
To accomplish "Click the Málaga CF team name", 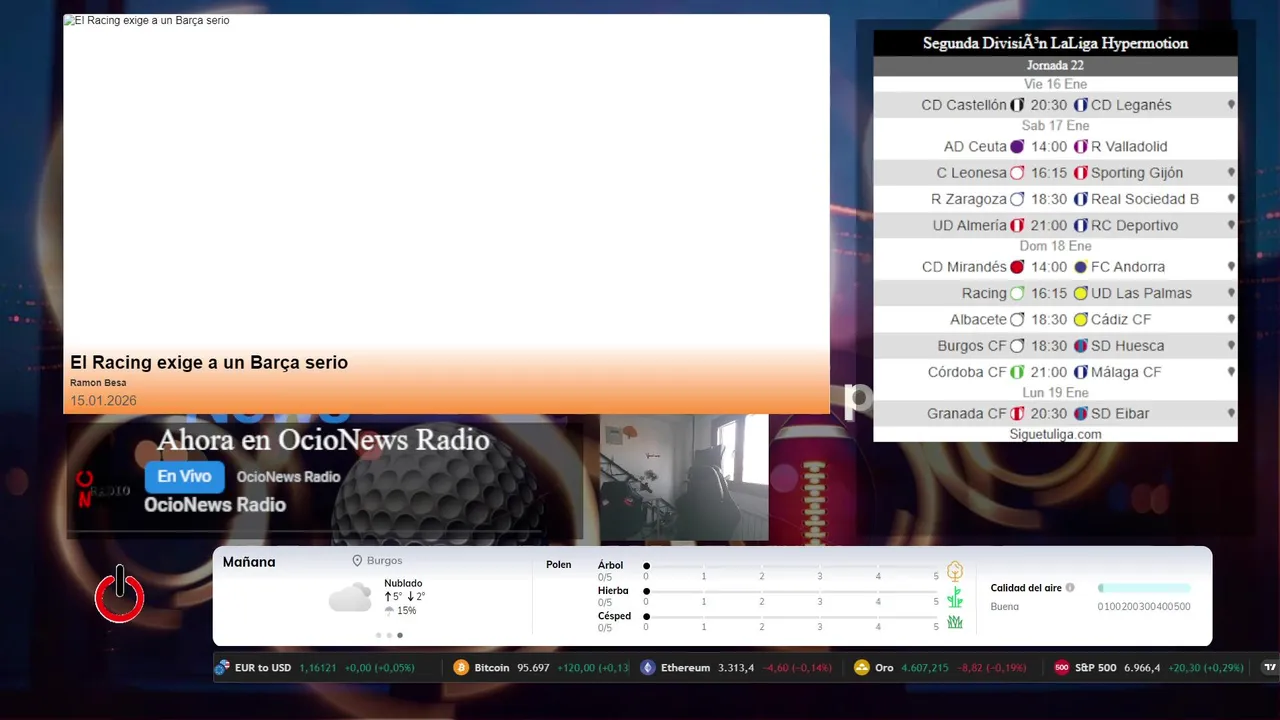I will pyautogui.click(x=1126, y=372).
